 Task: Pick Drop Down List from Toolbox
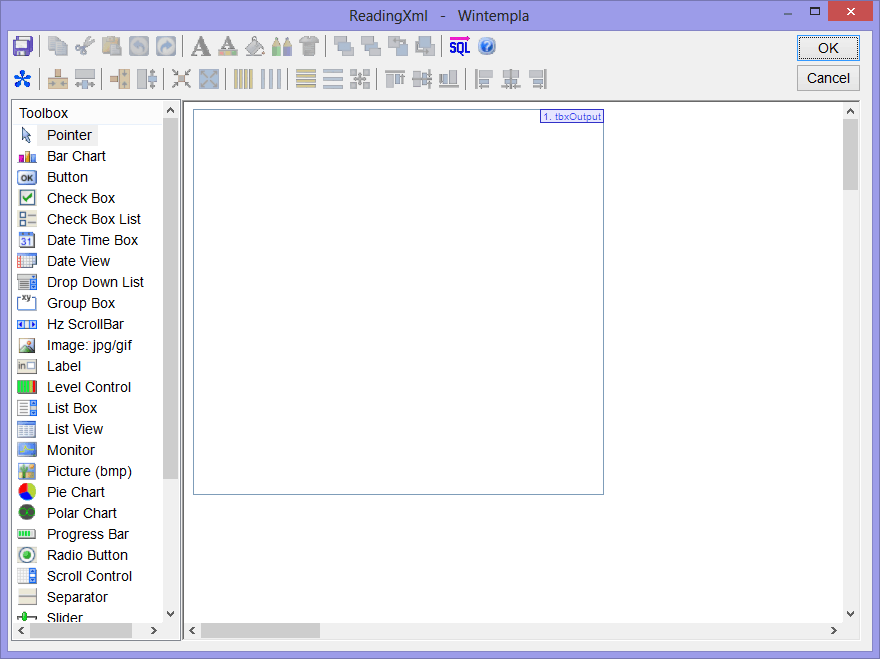pyautogui.click(x=95, y=282)
